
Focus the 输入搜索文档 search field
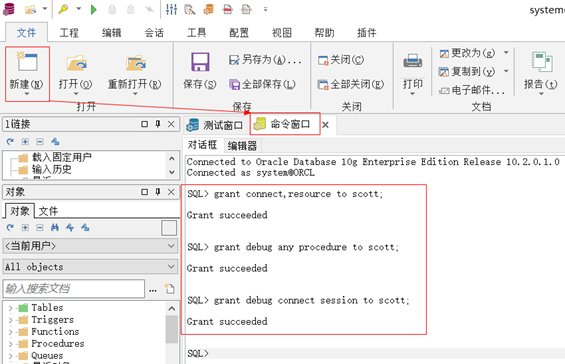[74, 289]
